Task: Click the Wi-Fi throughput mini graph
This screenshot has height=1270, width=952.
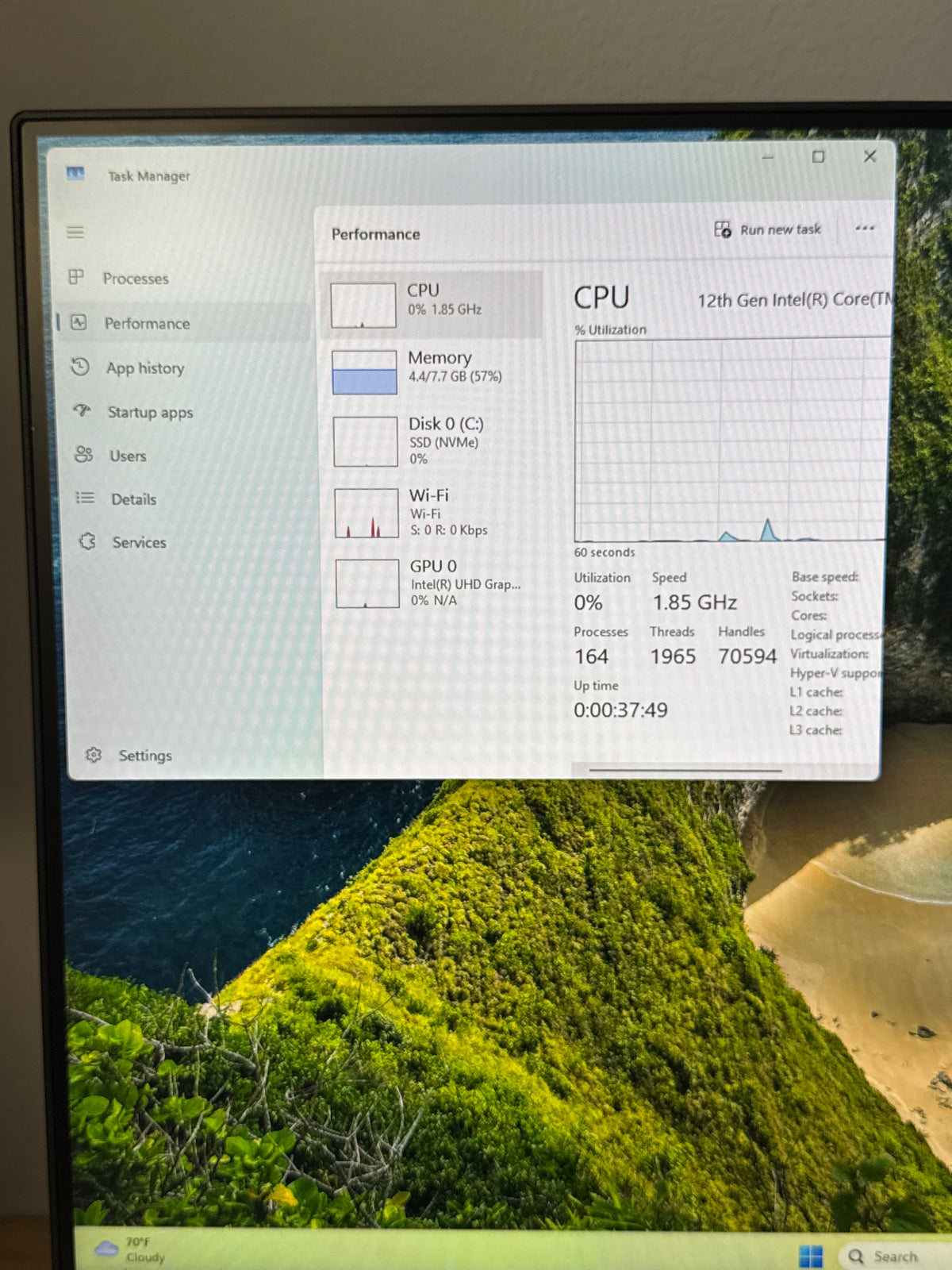Action: point(367,514)
